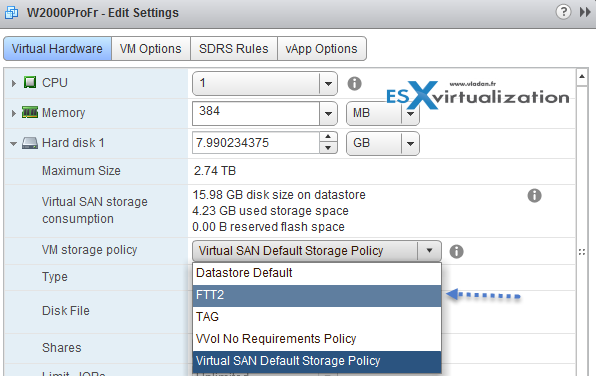The width and height of the screenshot is (596, 376).
Task: Click the VM storage policy label
Action: [x=89, y=250]
